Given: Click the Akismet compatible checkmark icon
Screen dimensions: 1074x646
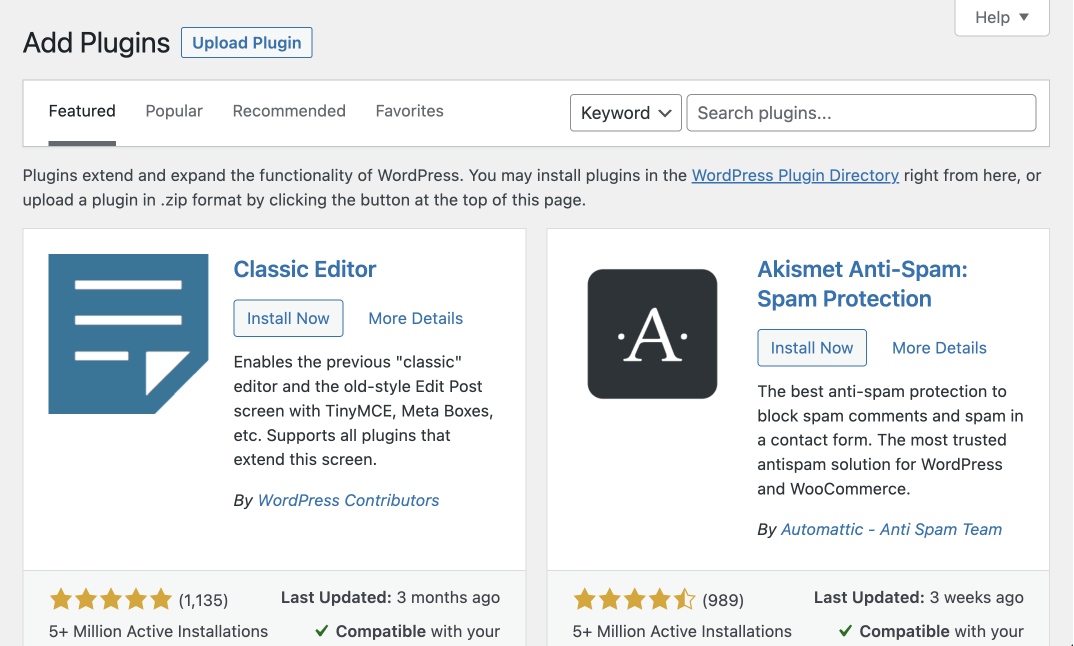Looking at the screenshot, I should coord(845,630).
